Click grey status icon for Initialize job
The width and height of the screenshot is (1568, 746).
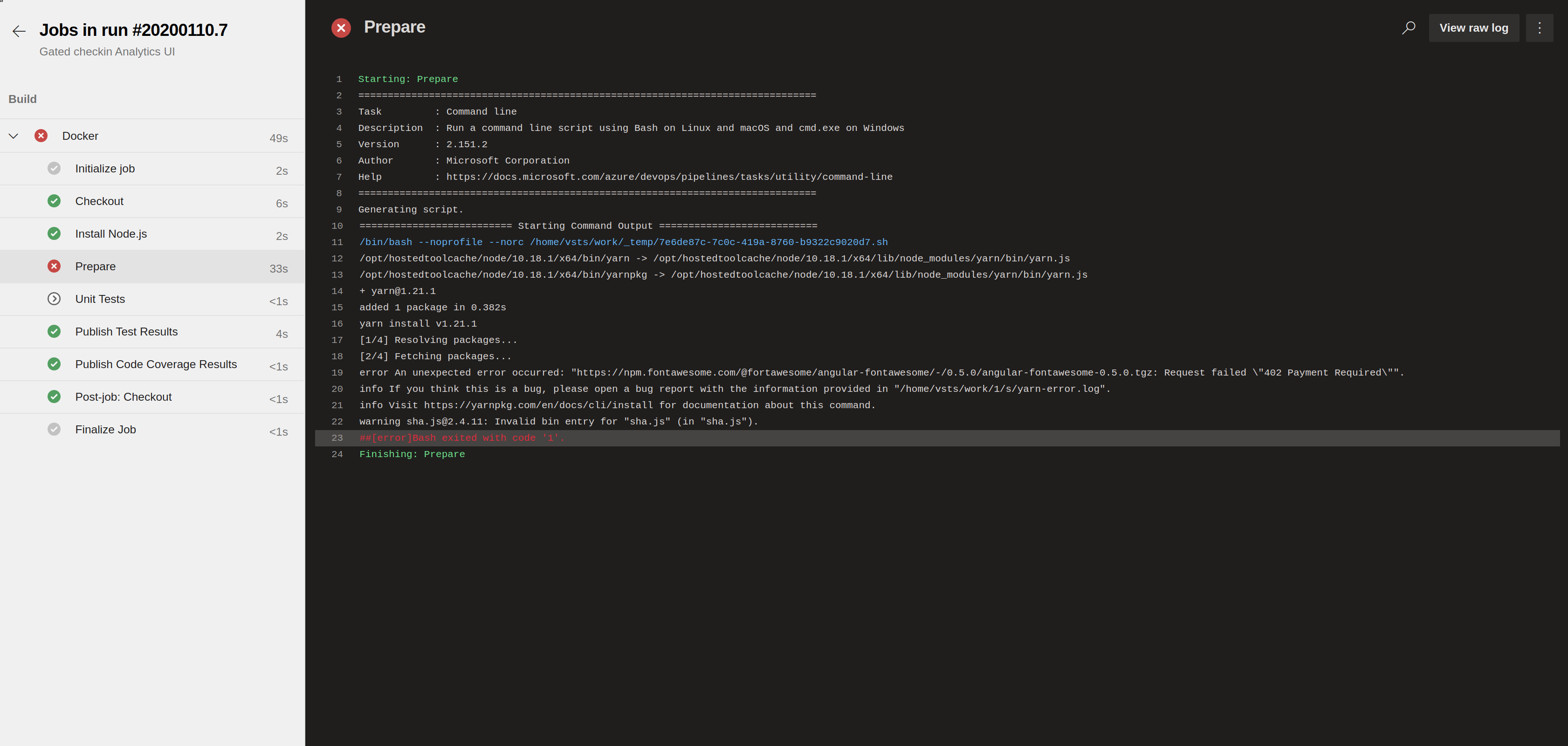(54, 169)
